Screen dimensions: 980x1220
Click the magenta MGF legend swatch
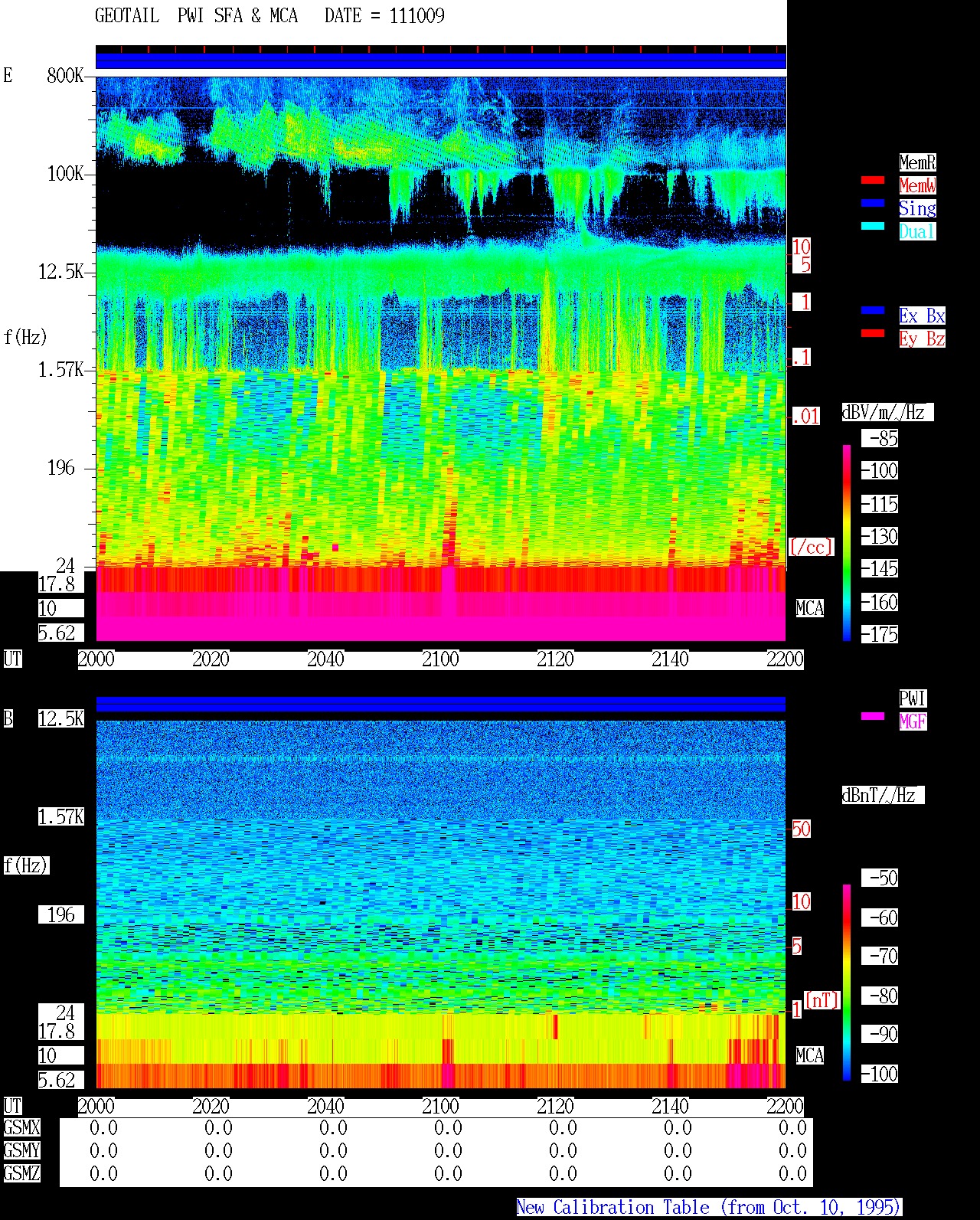tap(873, 717)
